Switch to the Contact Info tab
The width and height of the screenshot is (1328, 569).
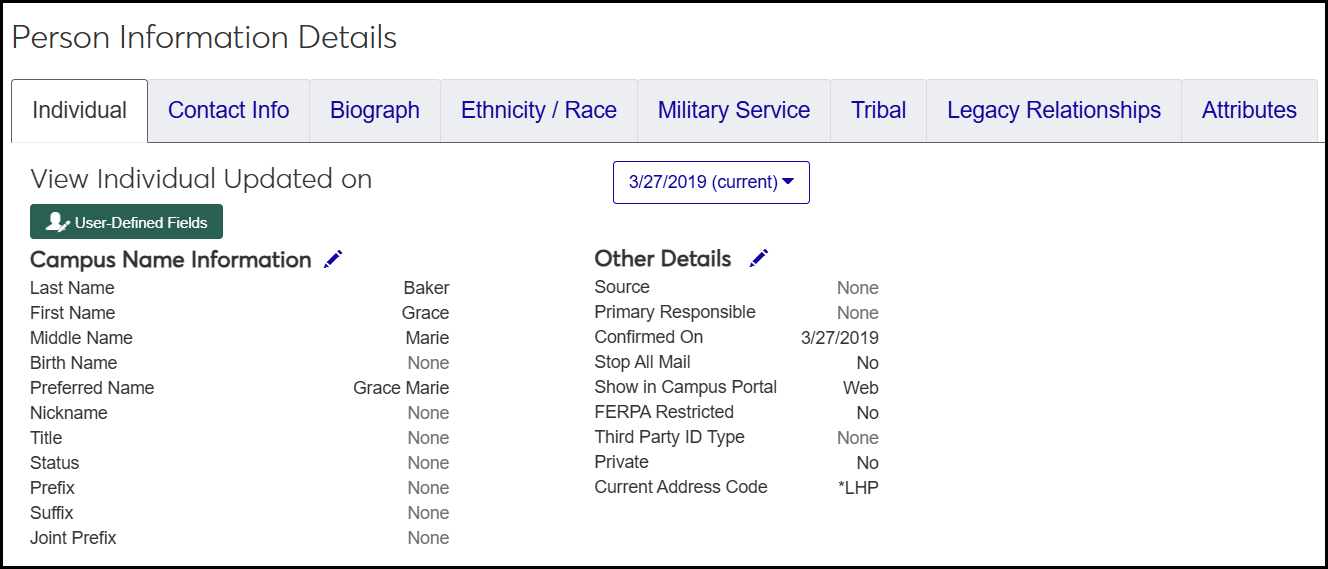(229, 110)
